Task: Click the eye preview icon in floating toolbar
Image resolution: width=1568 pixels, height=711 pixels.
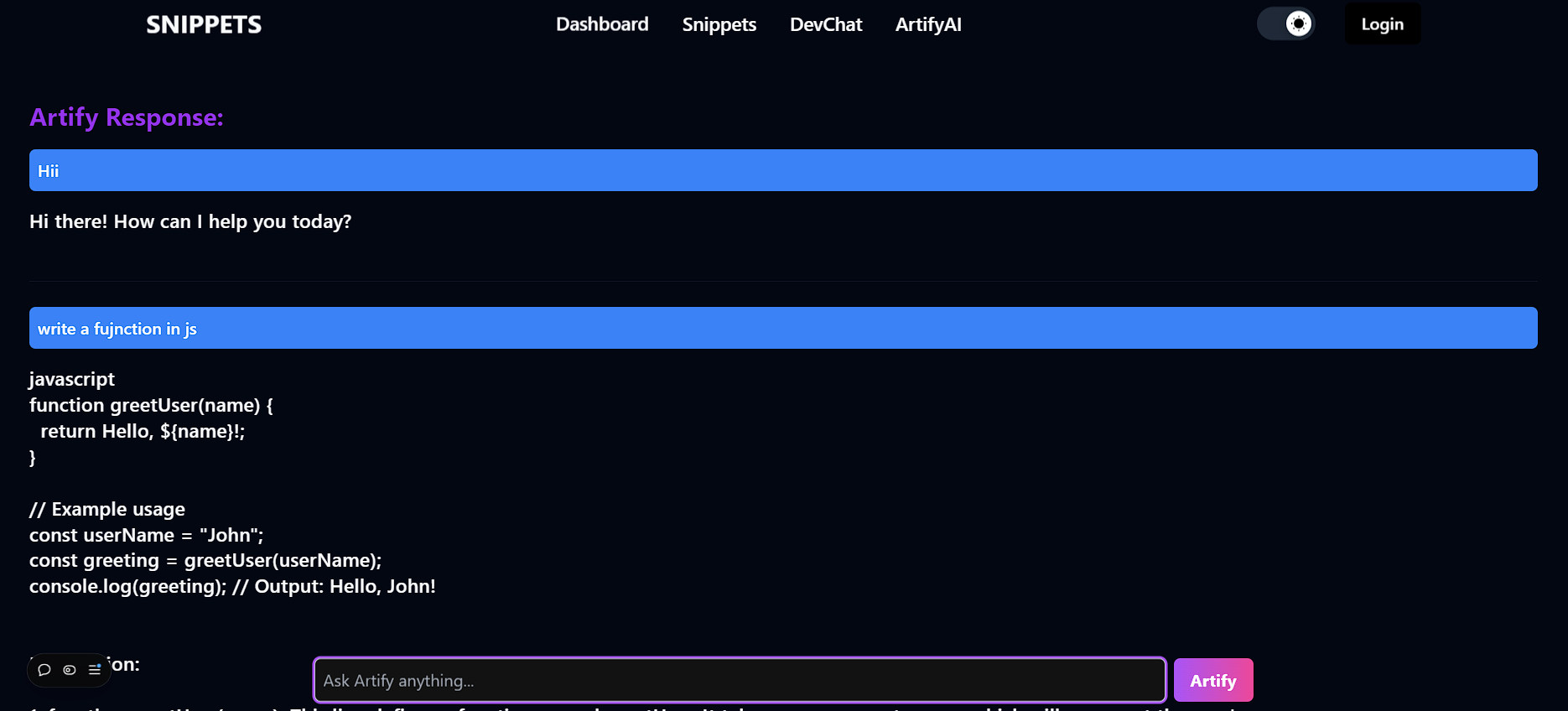Action: click(70, 670)
